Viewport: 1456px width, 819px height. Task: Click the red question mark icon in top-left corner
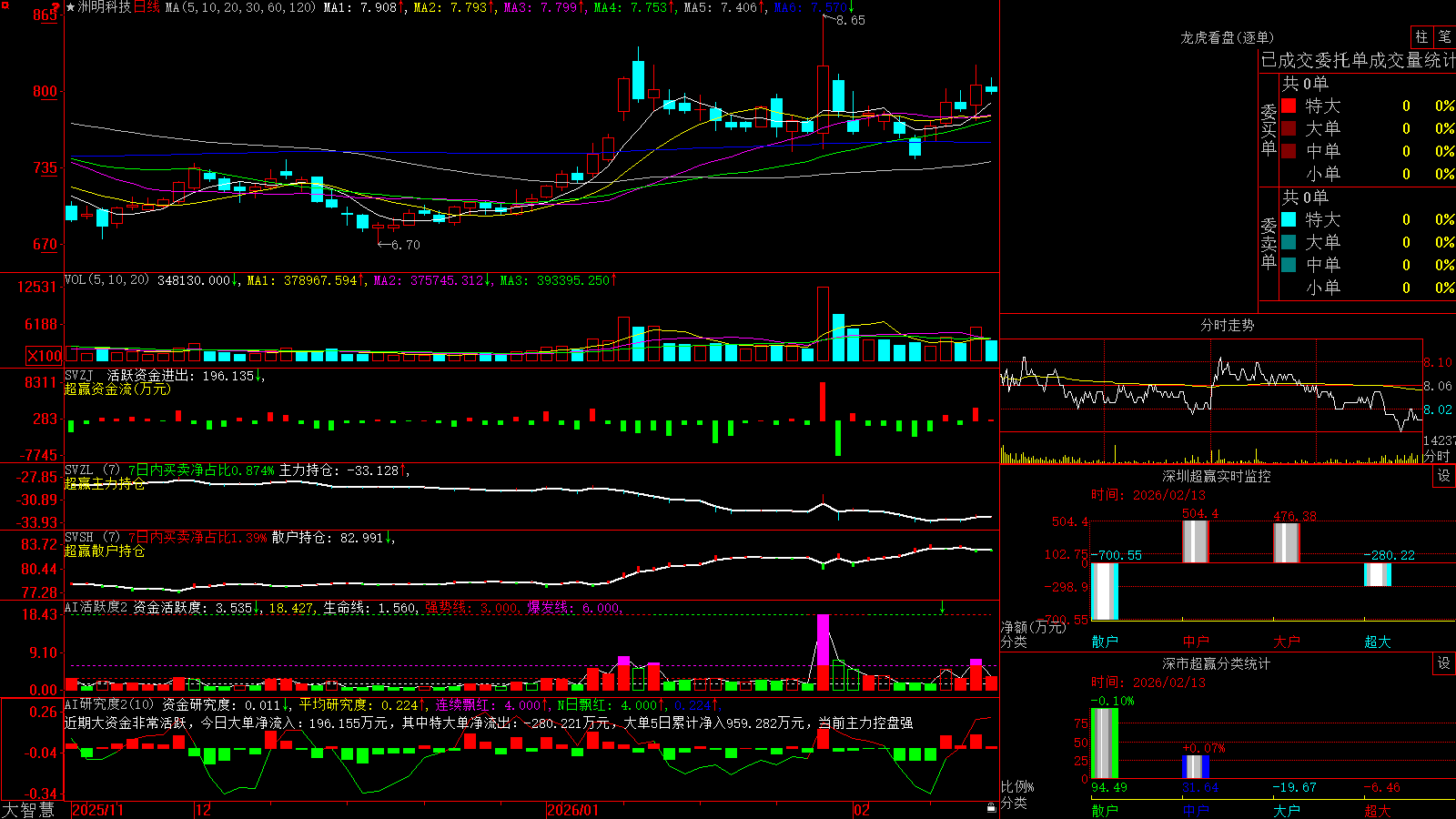(56, 8)
